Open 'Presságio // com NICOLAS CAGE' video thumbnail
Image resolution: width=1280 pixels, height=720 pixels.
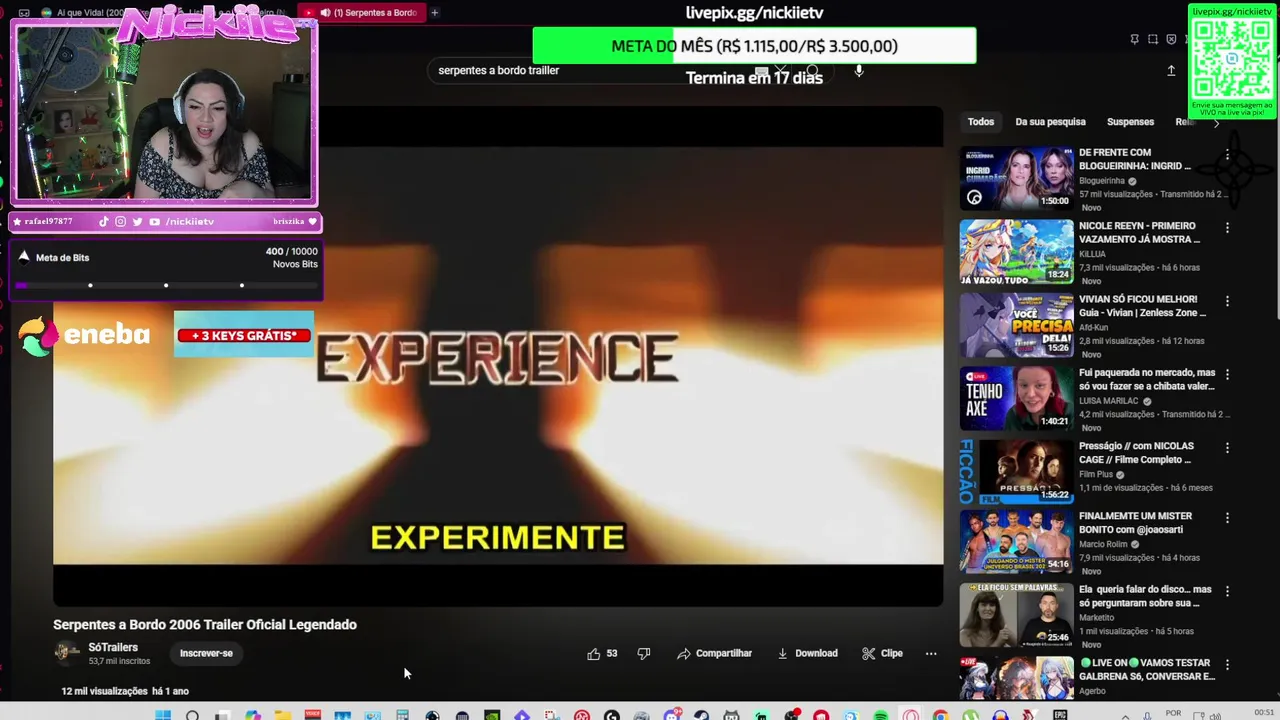(1016, 471)
